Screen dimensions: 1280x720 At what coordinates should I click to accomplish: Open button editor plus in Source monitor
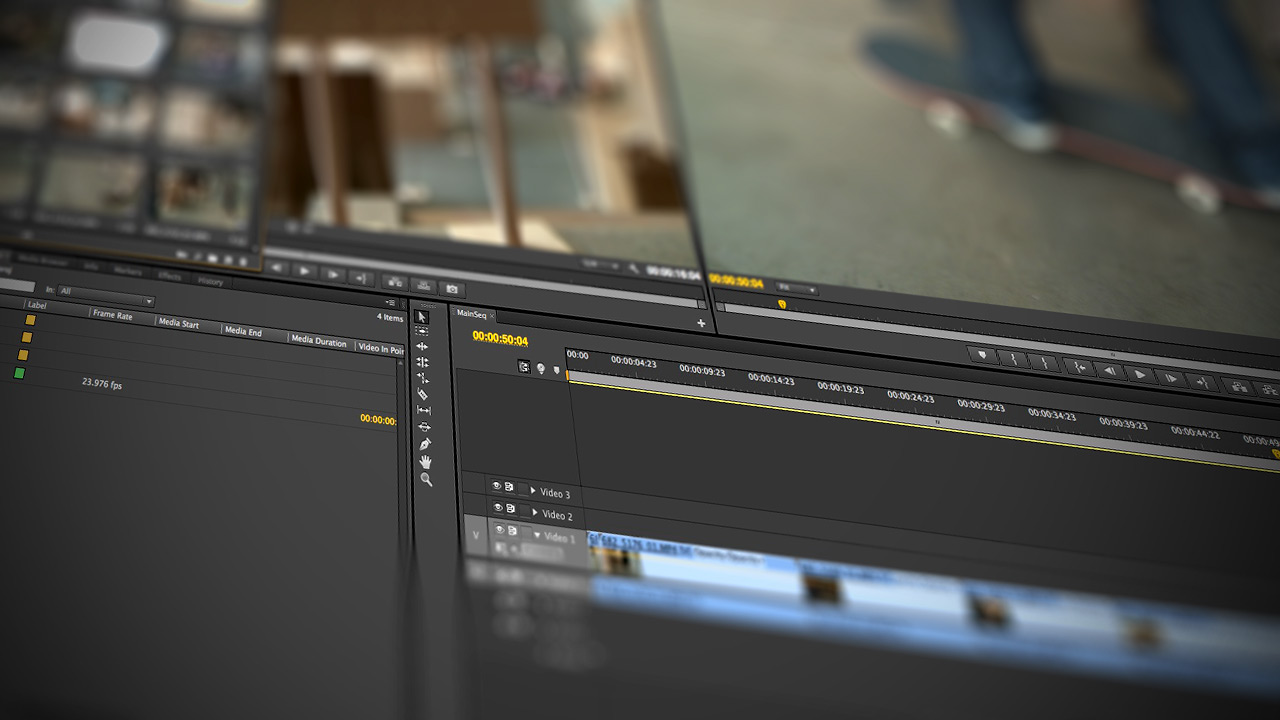(701, 323)
